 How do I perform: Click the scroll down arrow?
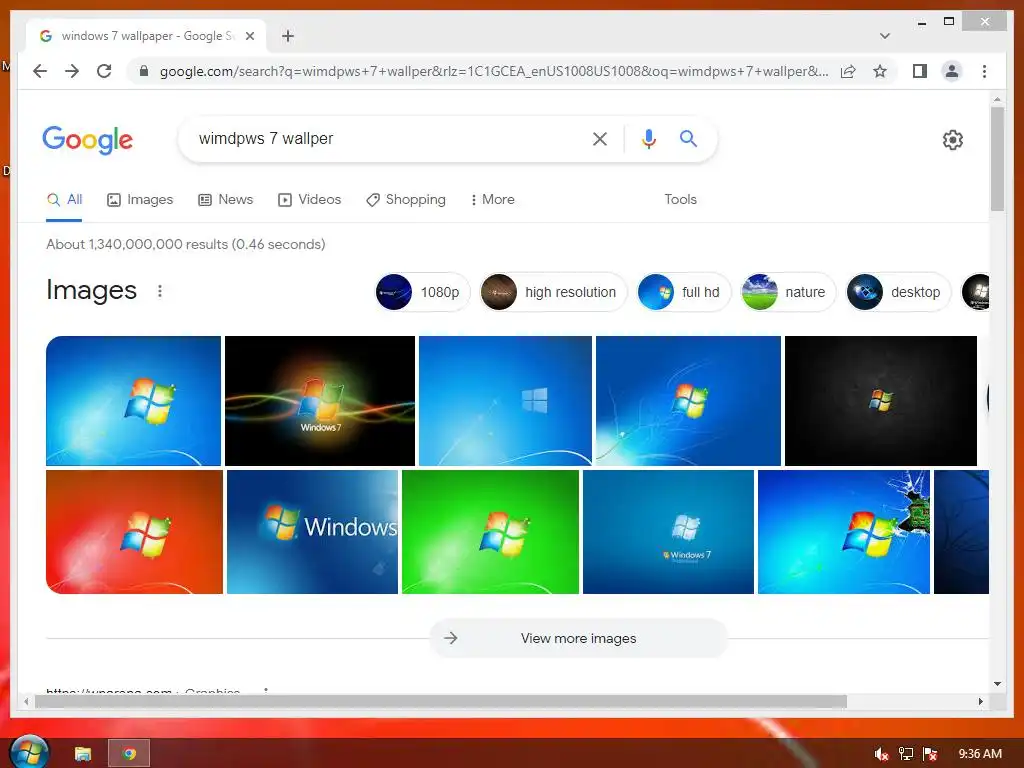pos(997,684)
